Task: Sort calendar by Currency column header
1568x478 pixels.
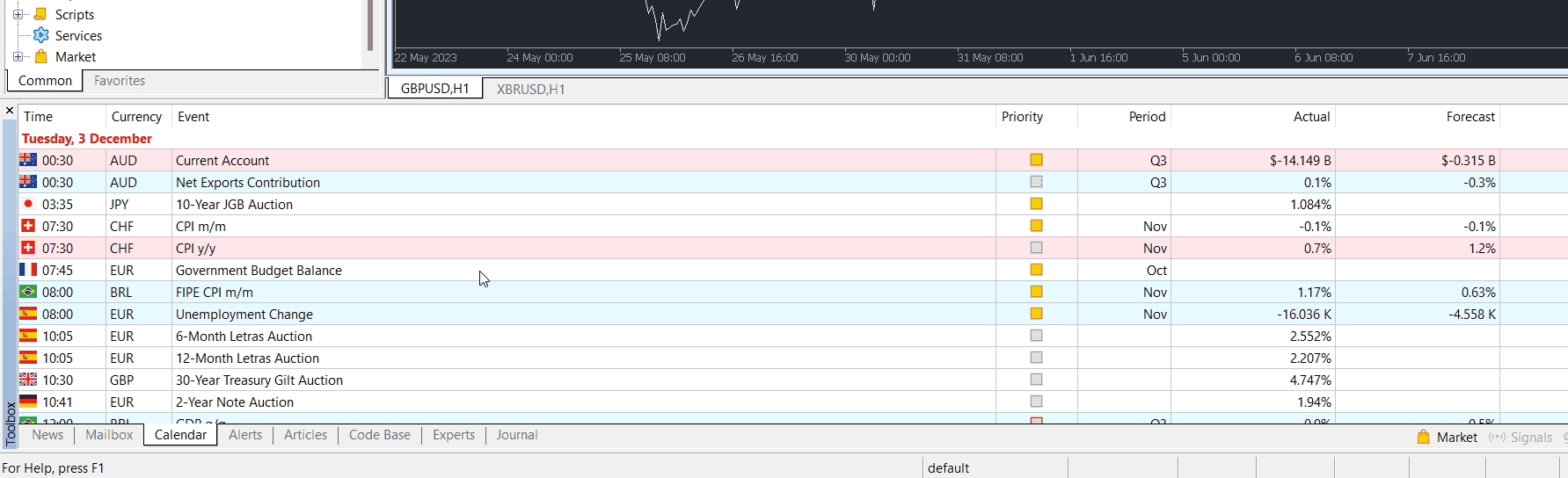Action: [136, 117]
